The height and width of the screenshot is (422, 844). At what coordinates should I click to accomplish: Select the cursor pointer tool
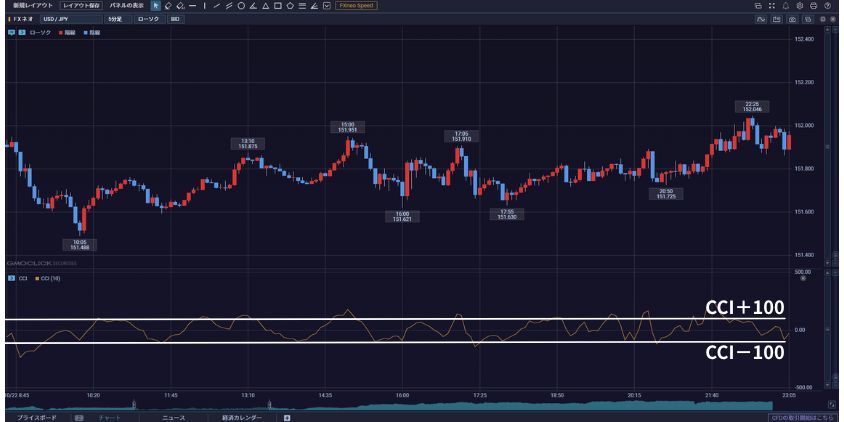[x=155, y=6]
